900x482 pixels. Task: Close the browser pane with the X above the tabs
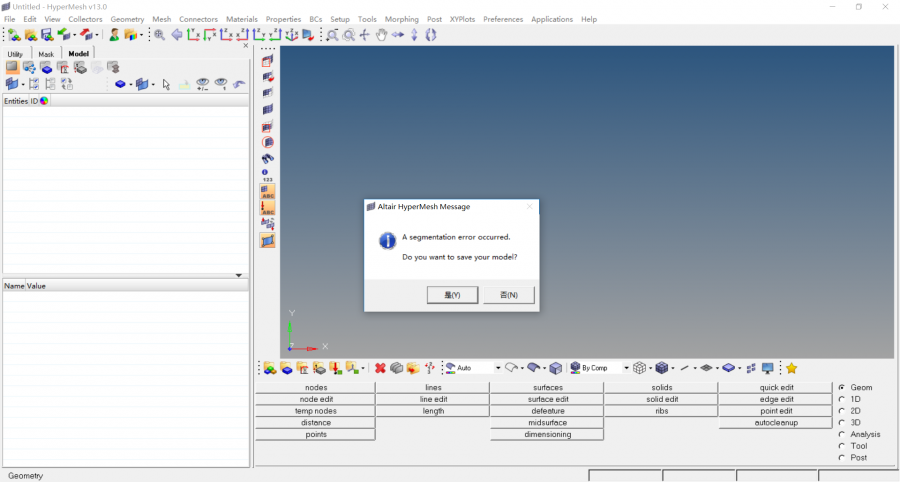click(x=246, y=45)
